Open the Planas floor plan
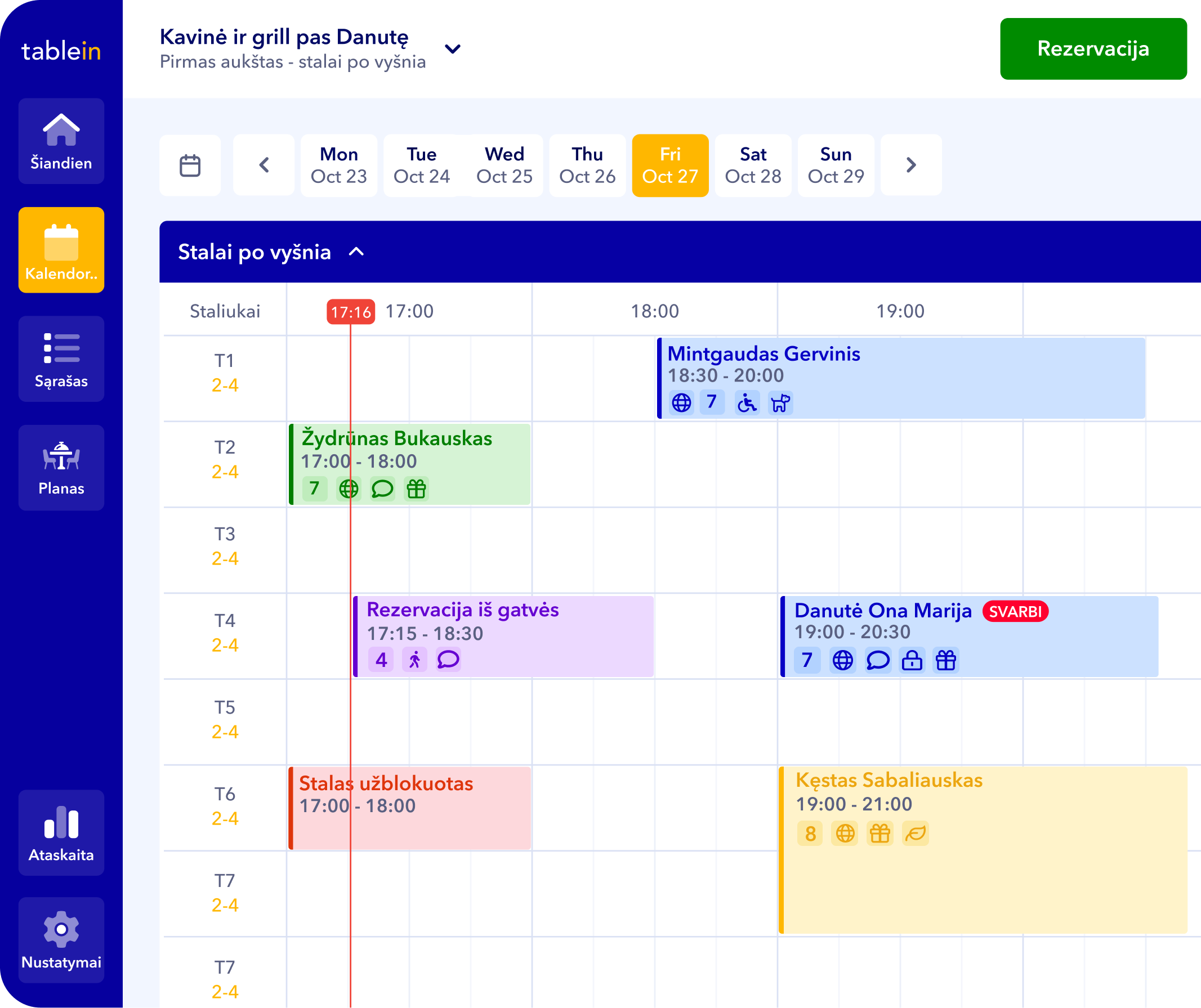This screenshot has width=1201, height=1008. tap(61, 468)
